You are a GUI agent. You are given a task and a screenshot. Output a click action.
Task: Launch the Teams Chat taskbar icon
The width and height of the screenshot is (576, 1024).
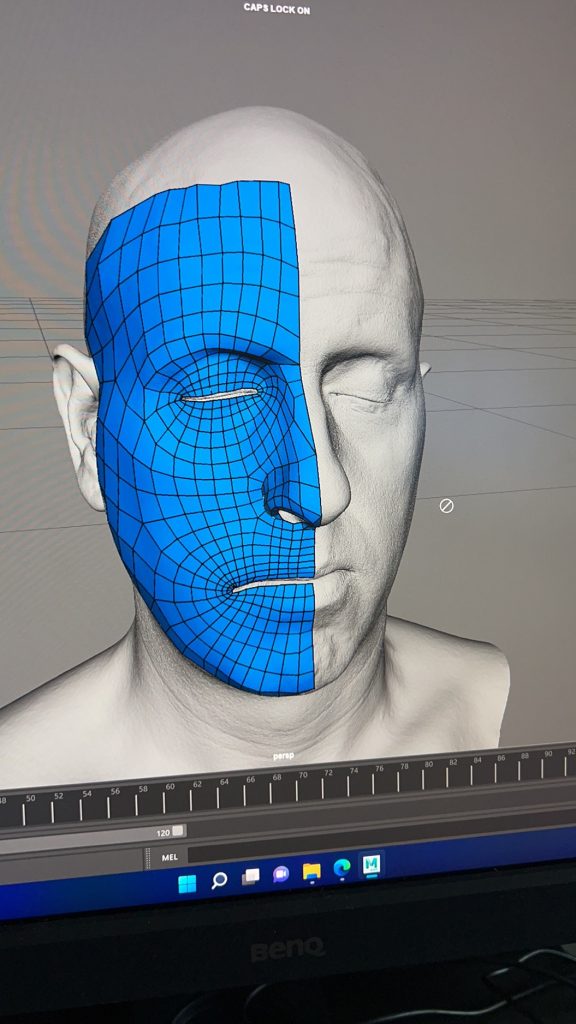281,874
